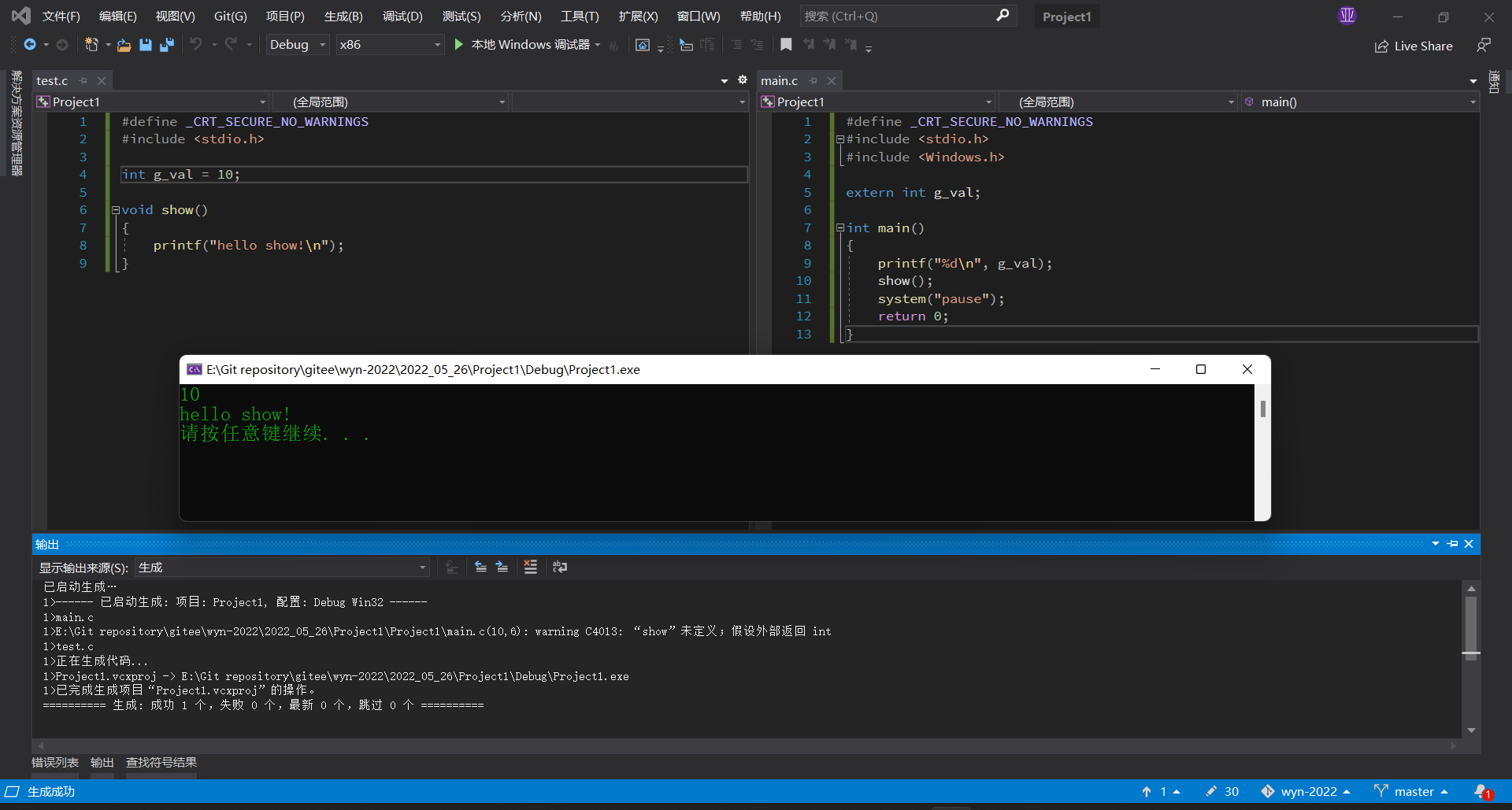1512x810 pixels.
Task: Click the branch icon showing master
Action: [1383, 791]
